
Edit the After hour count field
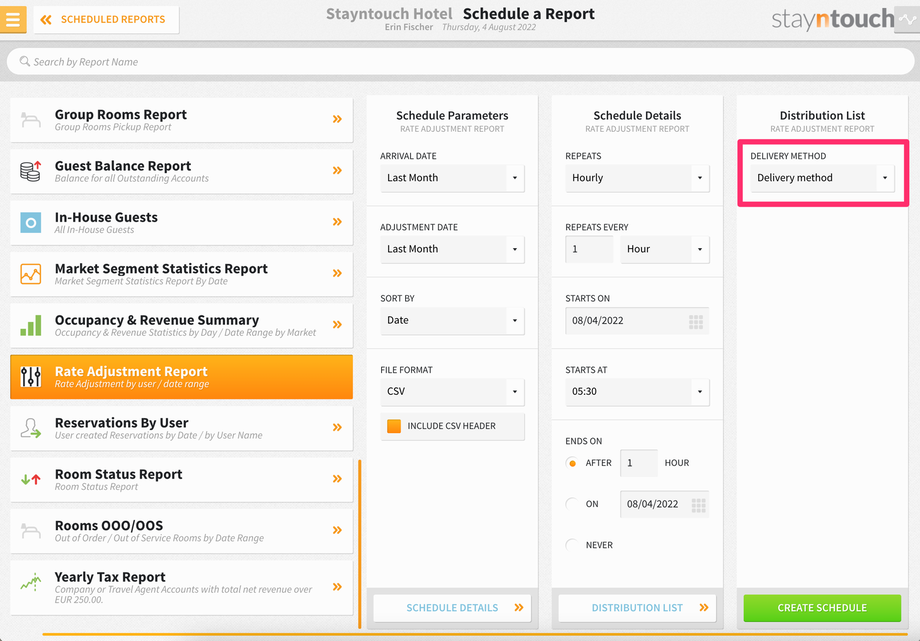[x=639, y=463]
